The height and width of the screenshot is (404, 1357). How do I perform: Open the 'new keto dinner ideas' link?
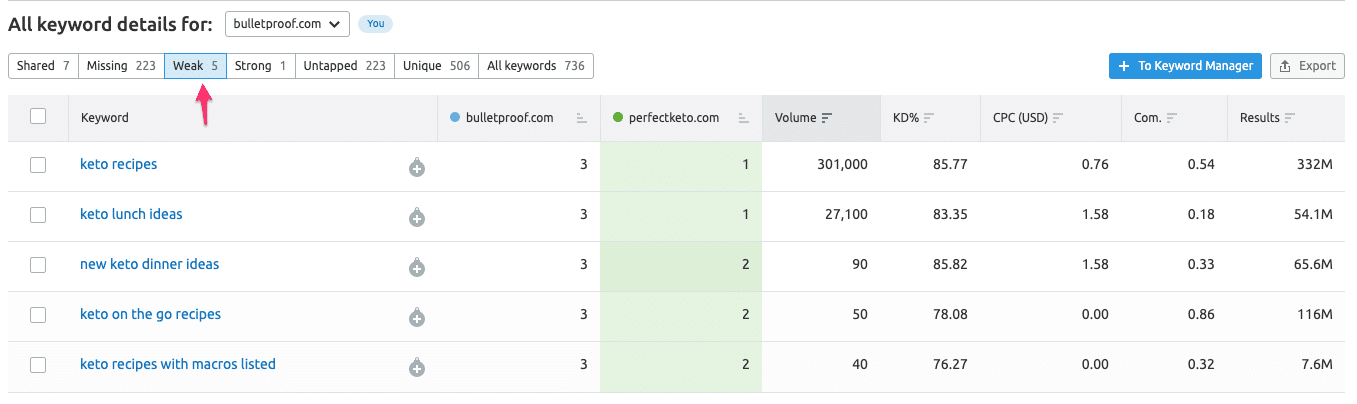tap(149, 264)
